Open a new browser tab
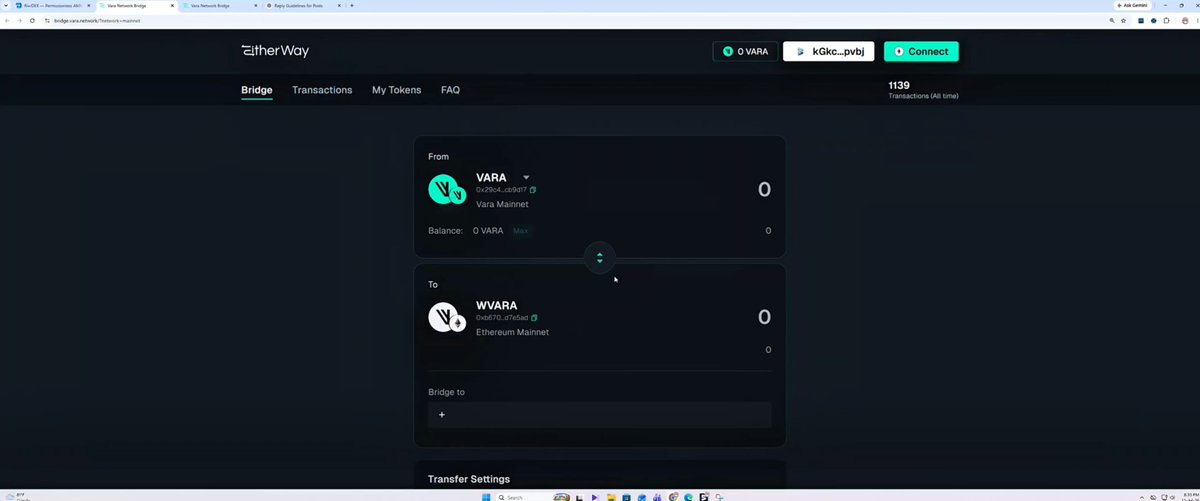Image resolution: width=1200 pixels, height=501 pixels. pos(351,6)
